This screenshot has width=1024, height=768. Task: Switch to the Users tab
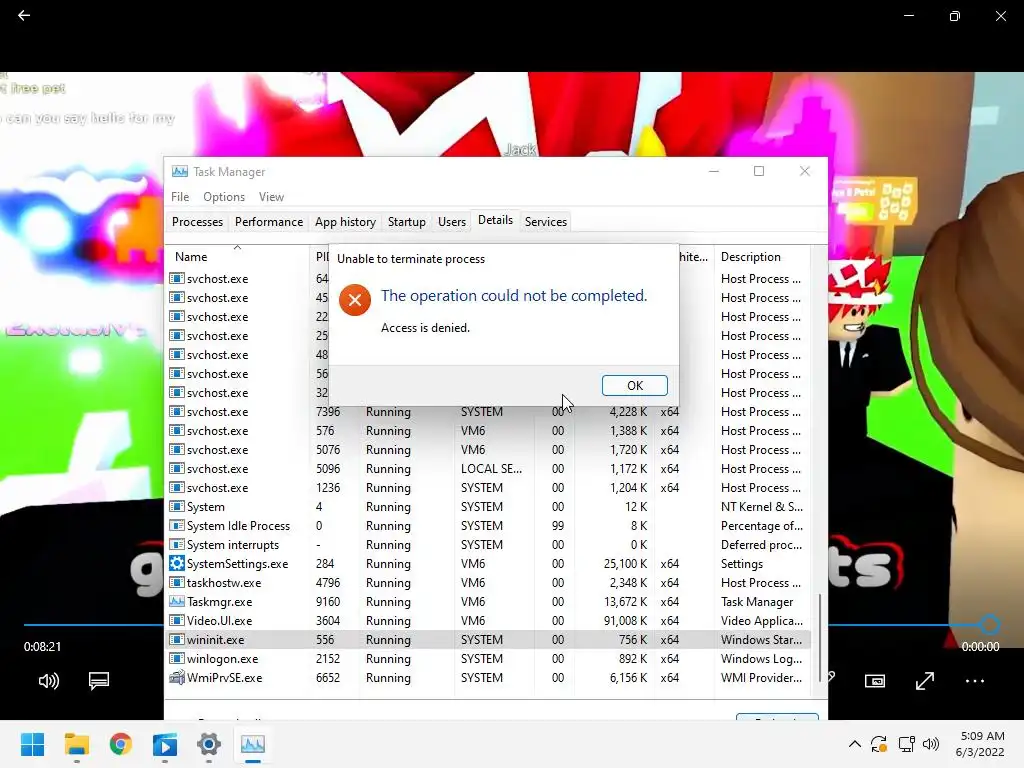451,222
